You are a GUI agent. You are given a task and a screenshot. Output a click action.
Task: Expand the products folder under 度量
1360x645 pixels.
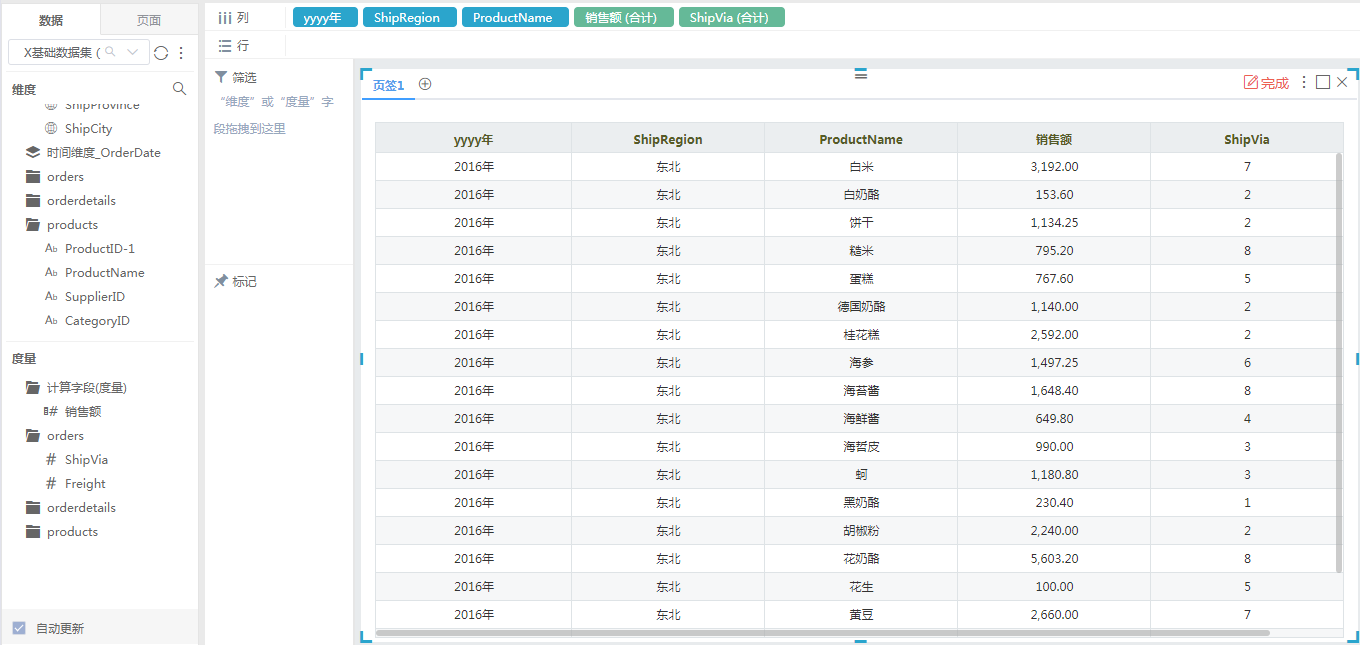(33, 532)
